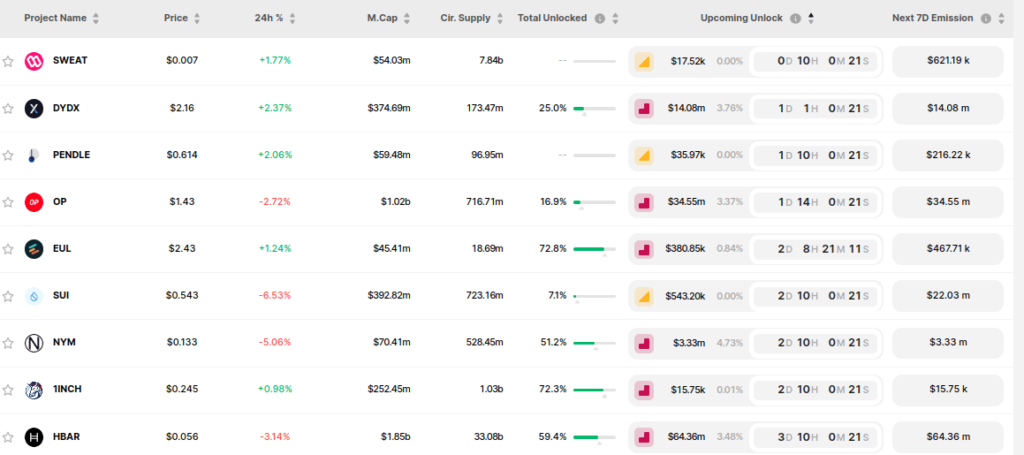Favorite SWEAT with its star icon
1024x455 pixels.
[8, 61]
